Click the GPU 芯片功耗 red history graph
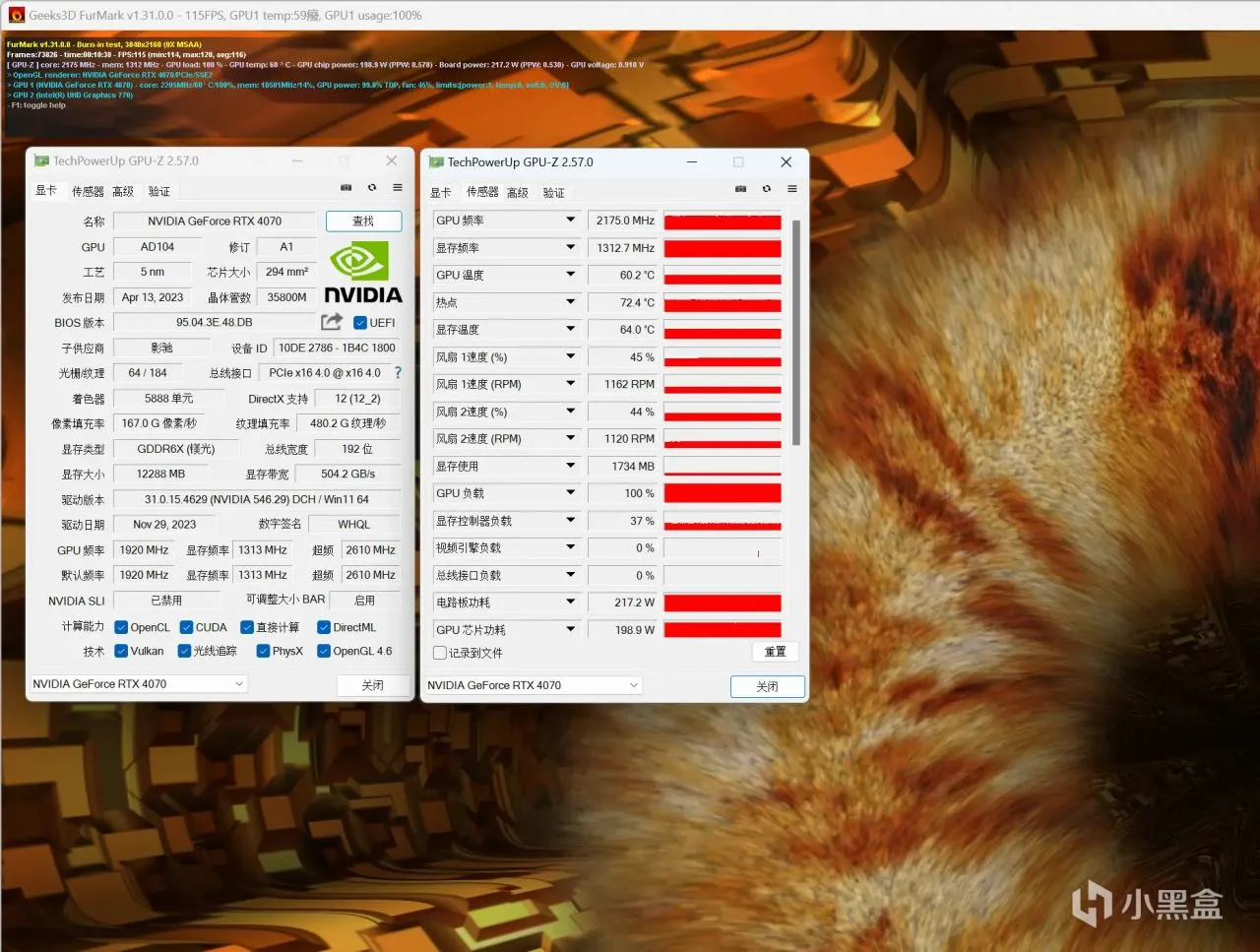 723,630
